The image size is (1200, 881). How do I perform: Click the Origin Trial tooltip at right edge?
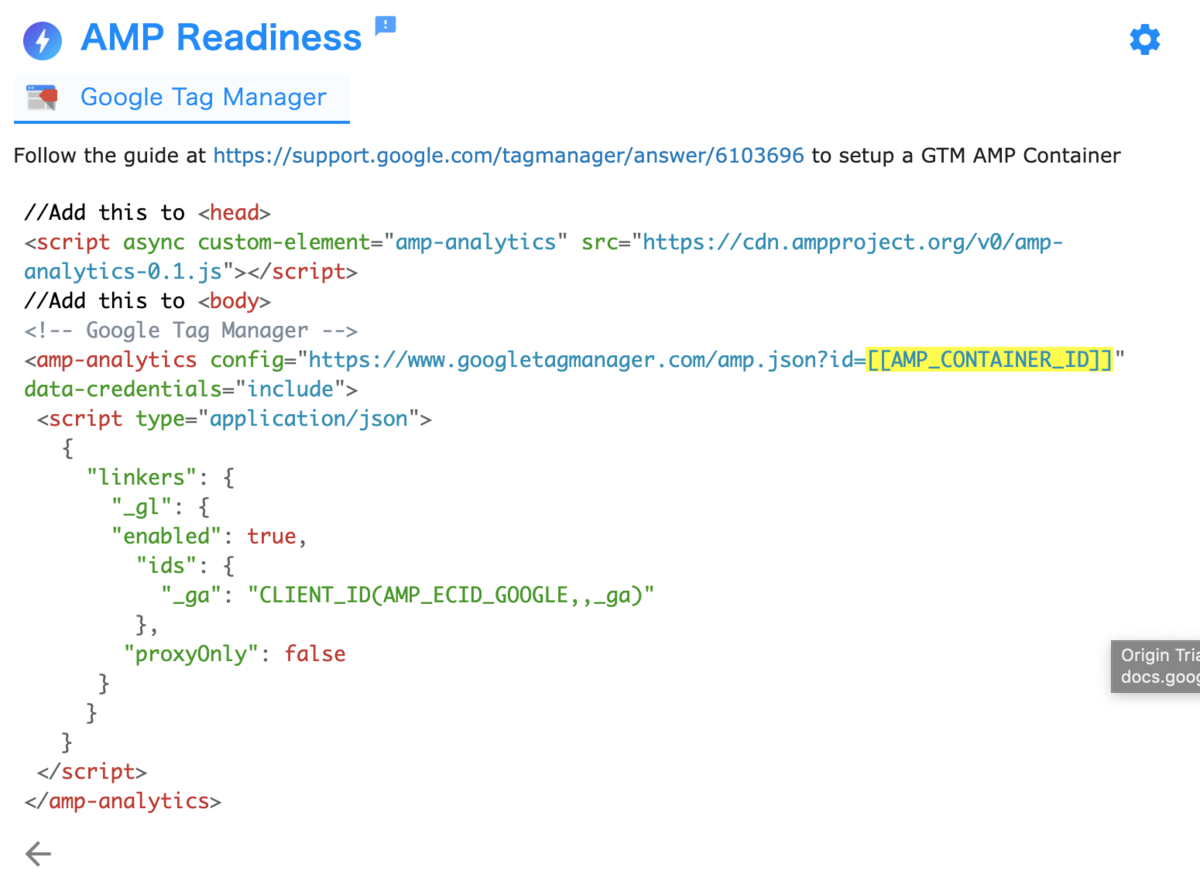click(x=1156, y=666)
